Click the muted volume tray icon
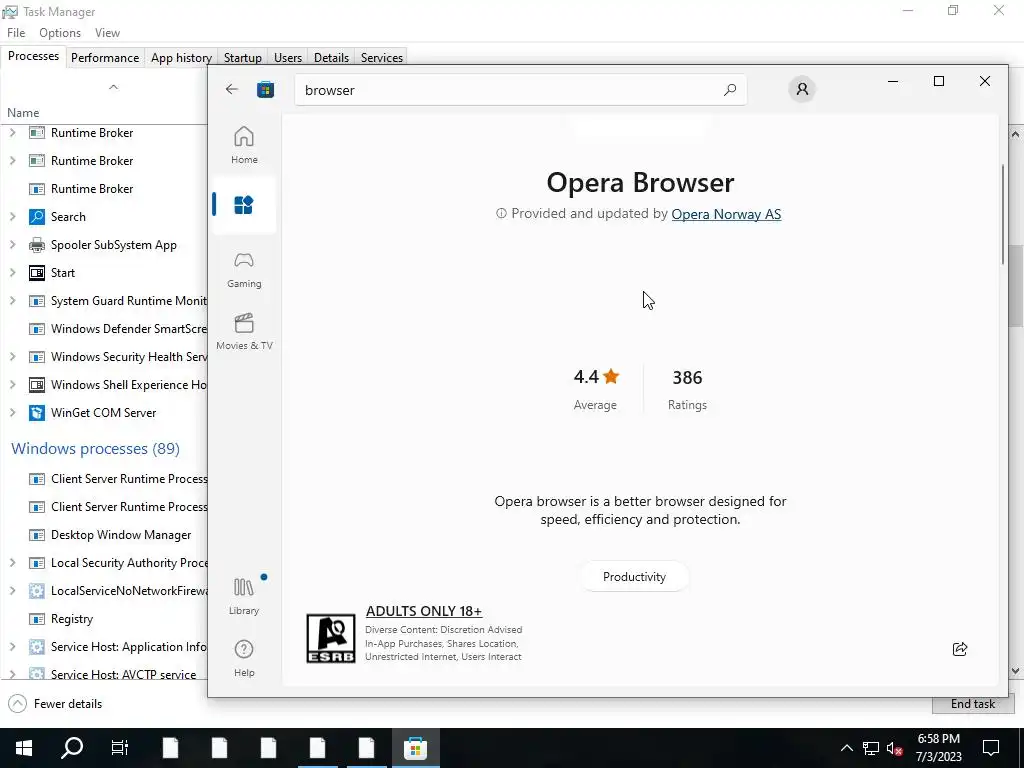The height and width of the screenshot is (768, 1024). [x=895, y=748]
